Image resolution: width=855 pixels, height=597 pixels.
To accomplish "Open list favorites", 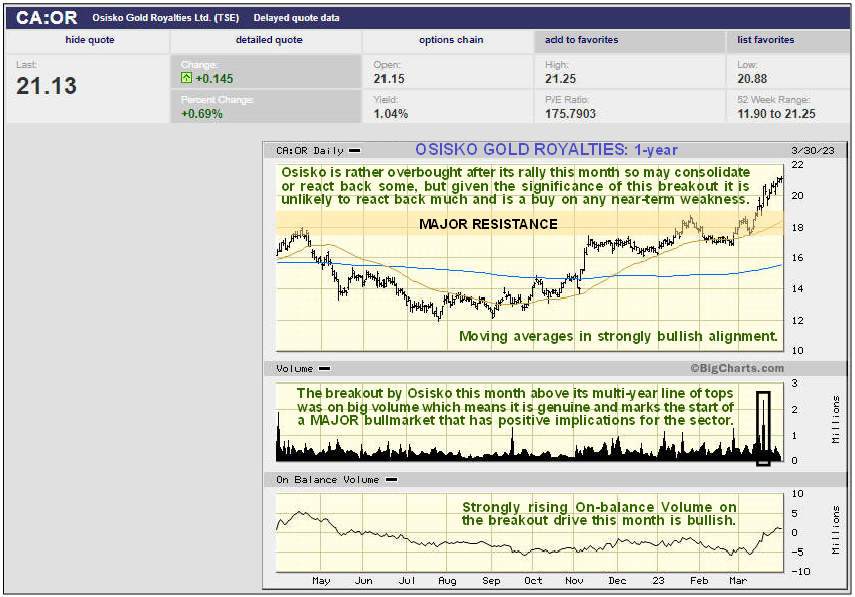I will tap(766, 40).
